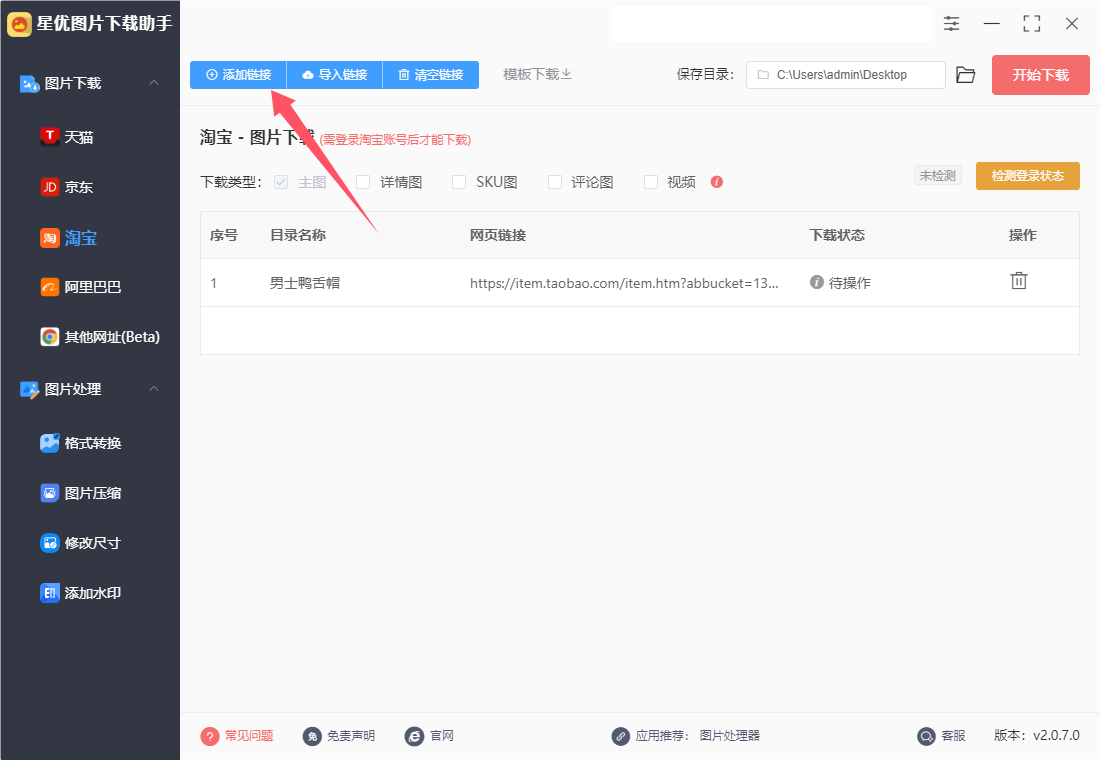Click the 常见问题 question mark icon
Image resolution: width=1100 pixels, height=760 pixels.
click(x=210, y=736)
